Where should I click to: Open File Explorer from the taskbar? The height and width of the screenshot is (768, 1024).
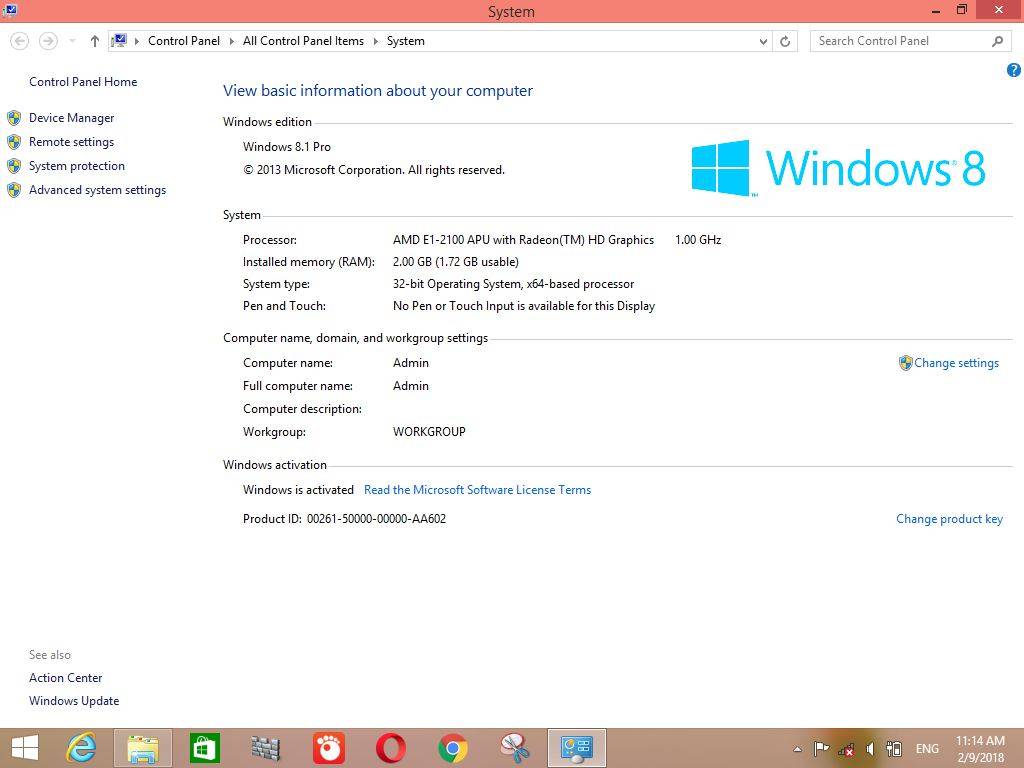143,748
